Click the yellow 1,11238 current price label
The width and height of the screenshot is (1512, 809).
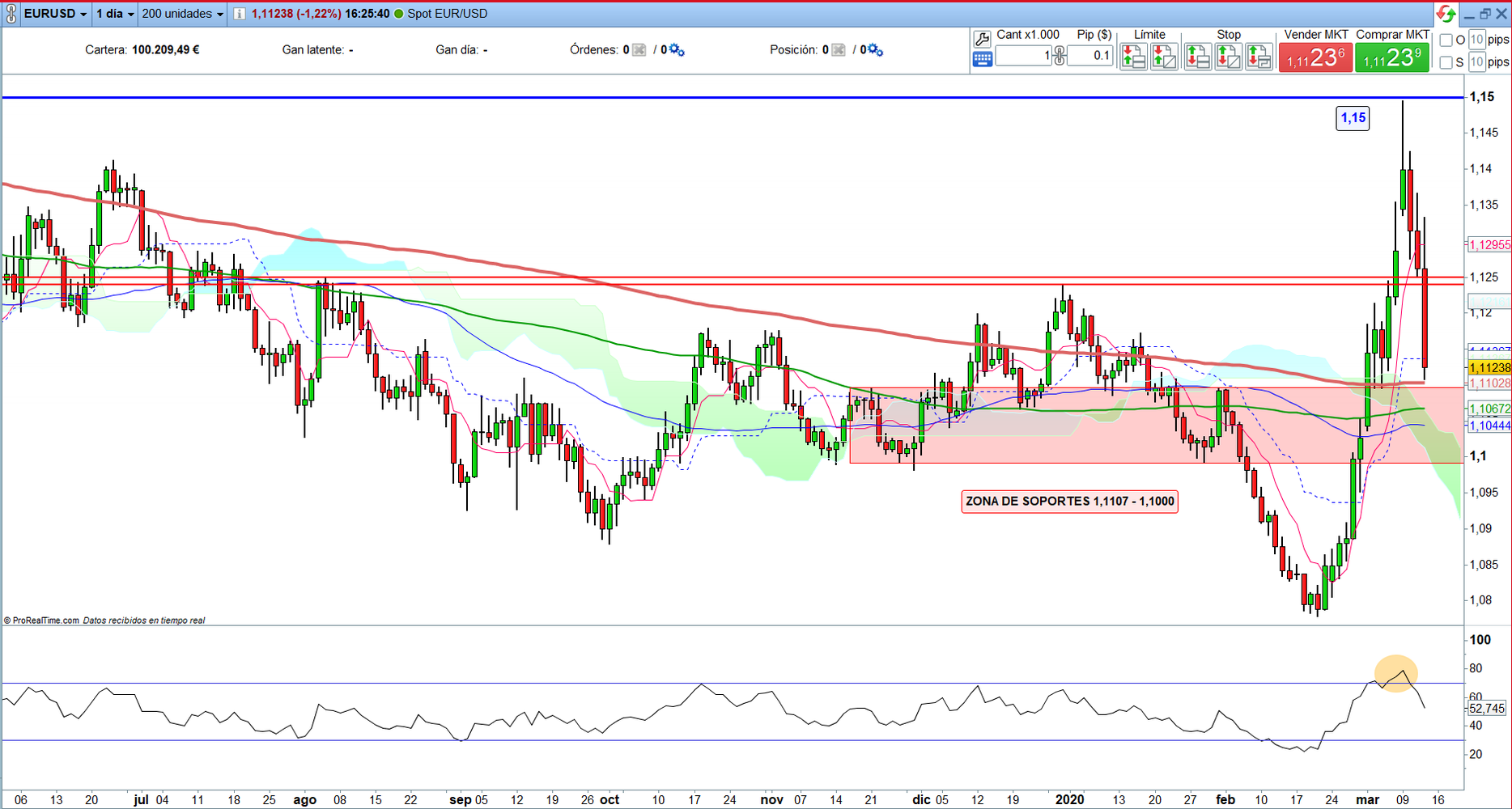1489,367
